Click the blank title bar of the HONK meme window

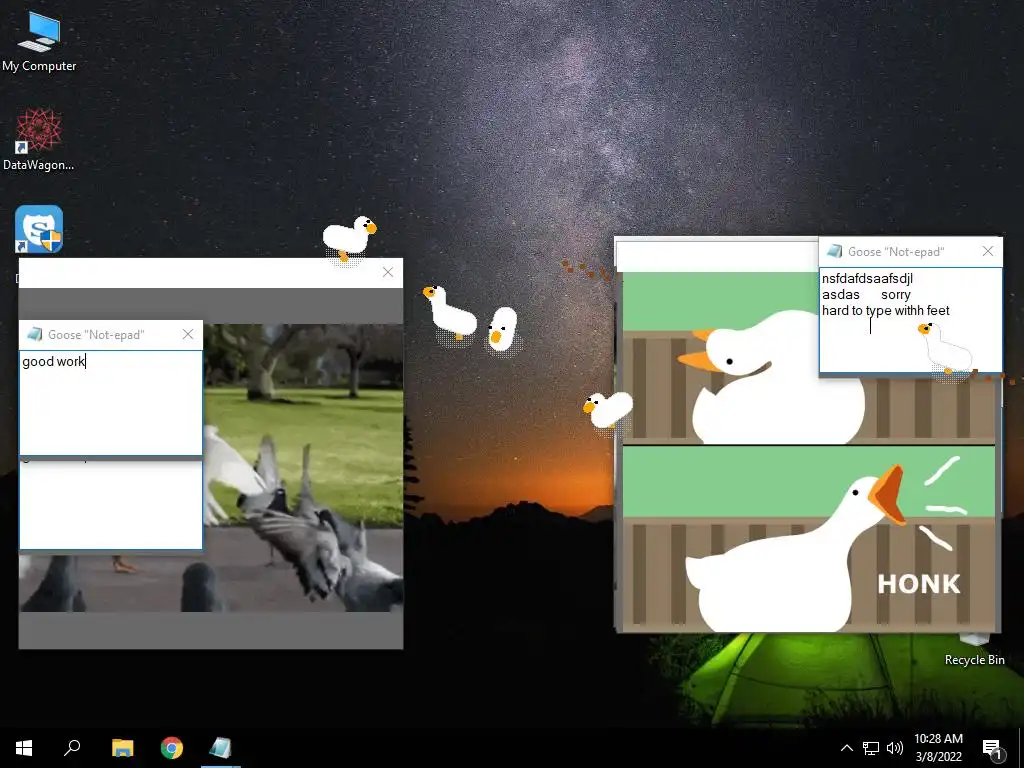(x=716, y=255)
